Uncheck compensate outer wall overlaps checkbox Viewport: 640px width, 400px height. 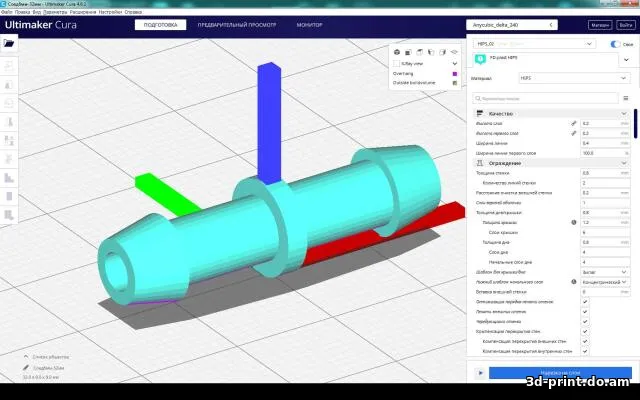pyautogui.click(x=585, y=341)
